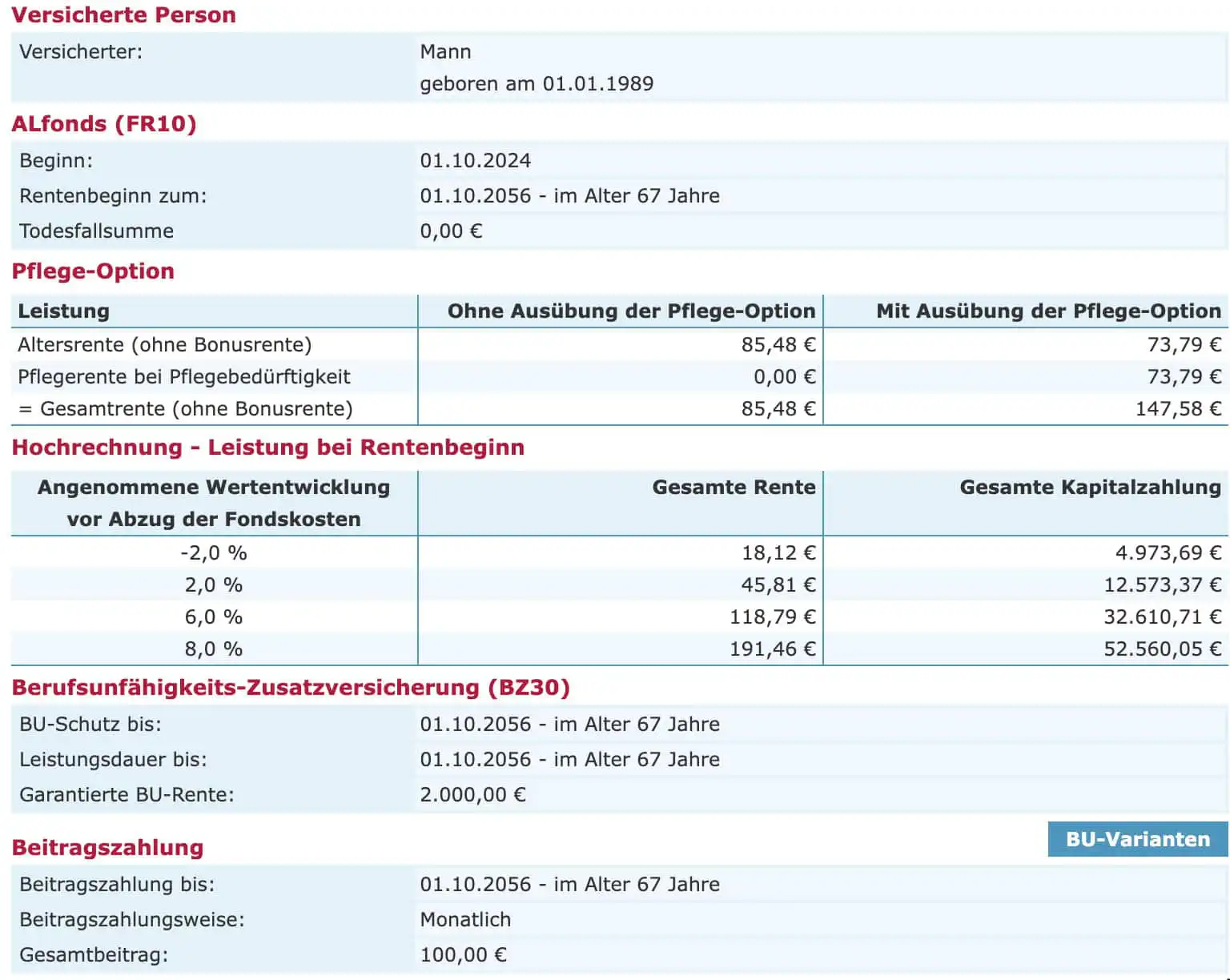Click the Mit Ausübung der Pflege-Option column header
Viewport: 1230px width, 980px height.
point(1048,311)
